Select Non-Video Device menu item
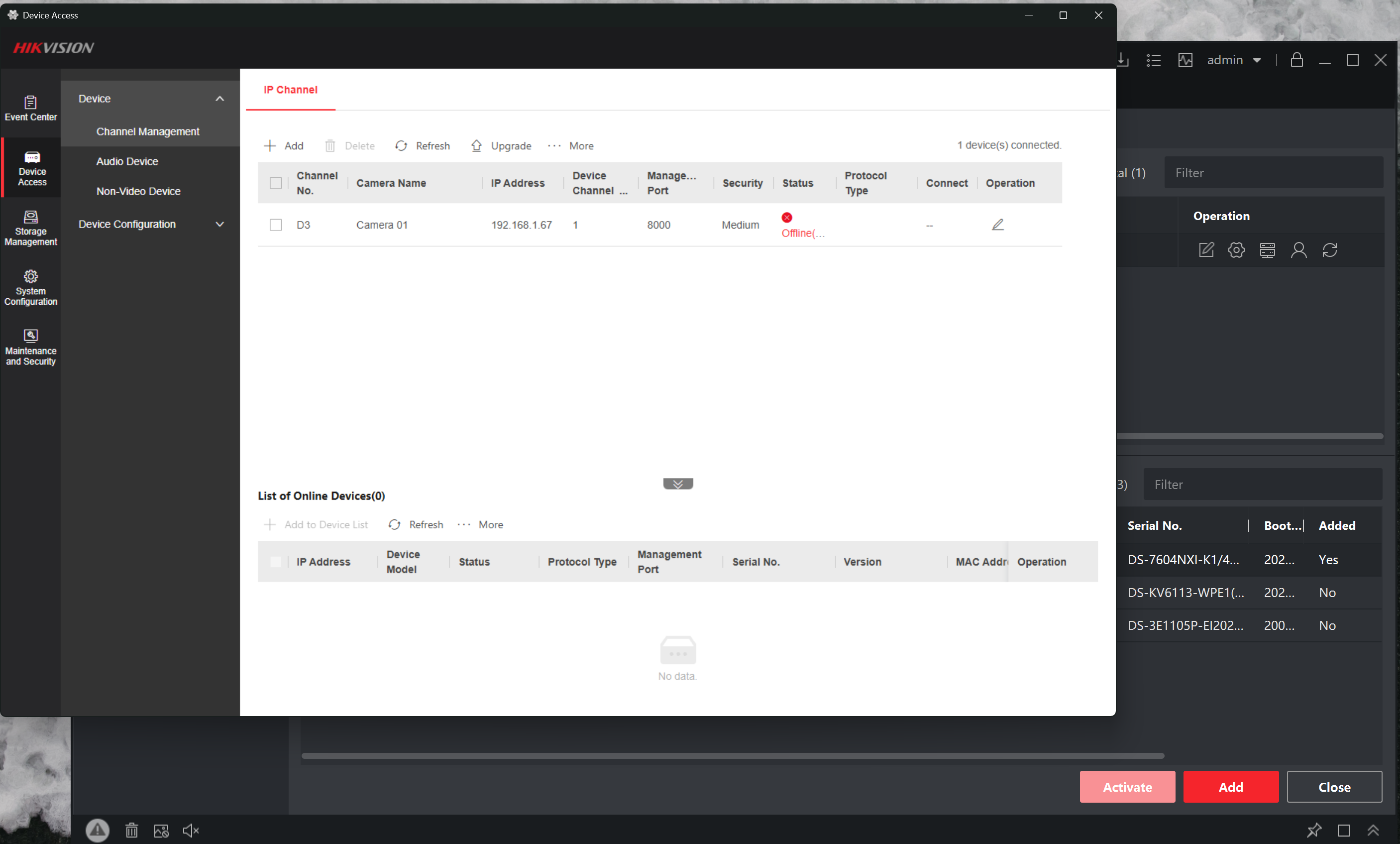 (x=138, y=191)
